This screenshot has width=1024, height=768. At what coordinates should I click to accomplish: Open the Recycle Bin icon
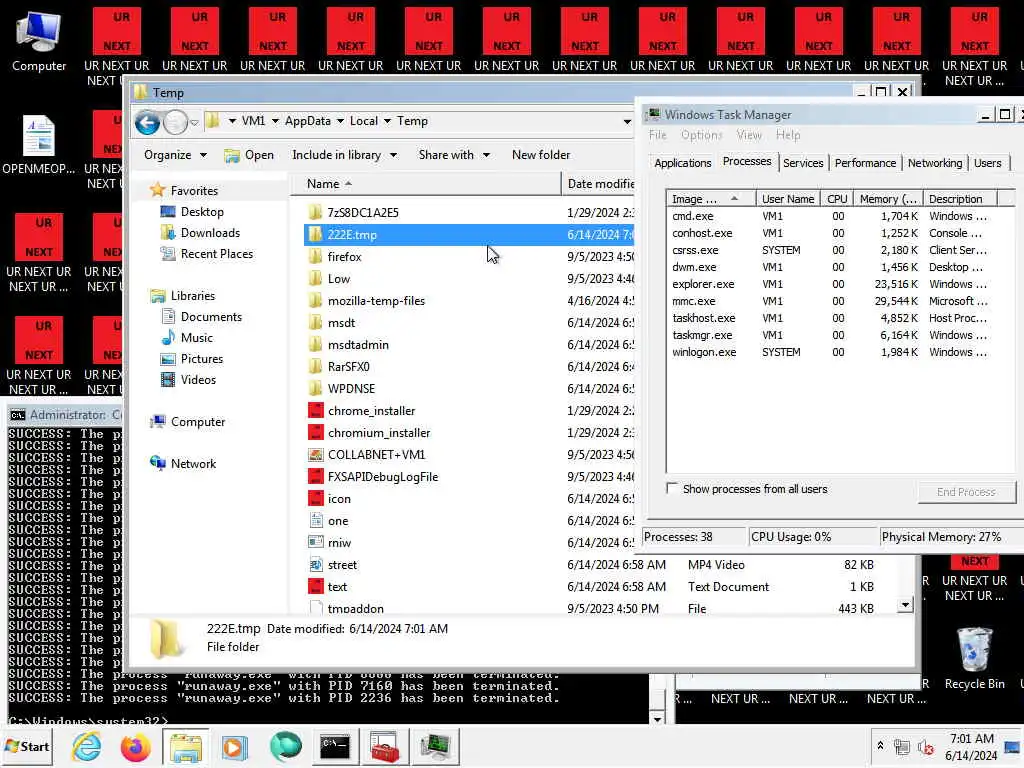(974, 658)
